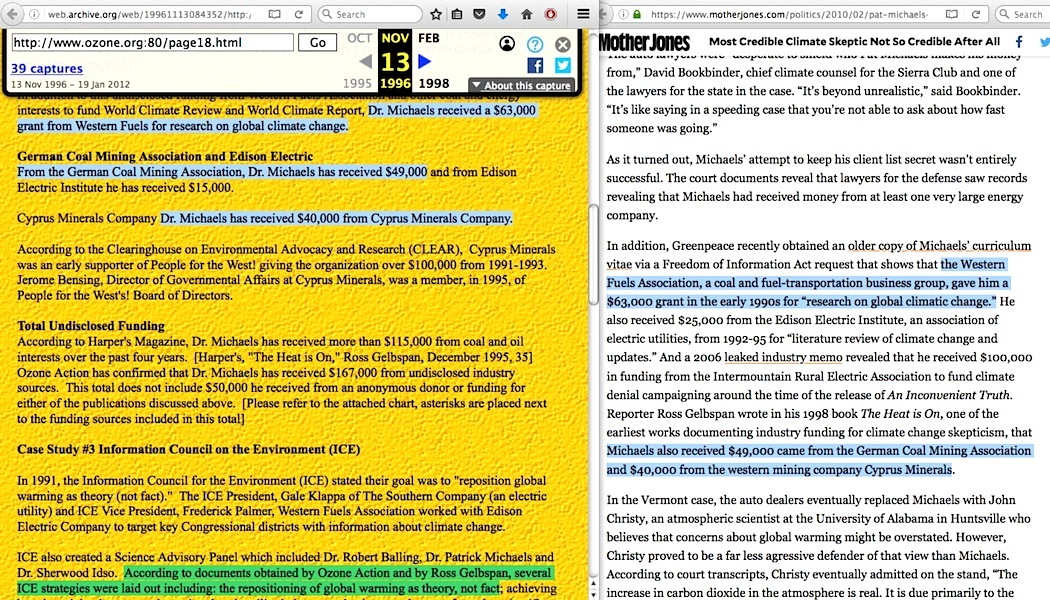Image resolution: width=1050 pixels, height=600 pixels.
Task: Open Wayback Machine help question mark icon
Action: click(x=535, y=44)
